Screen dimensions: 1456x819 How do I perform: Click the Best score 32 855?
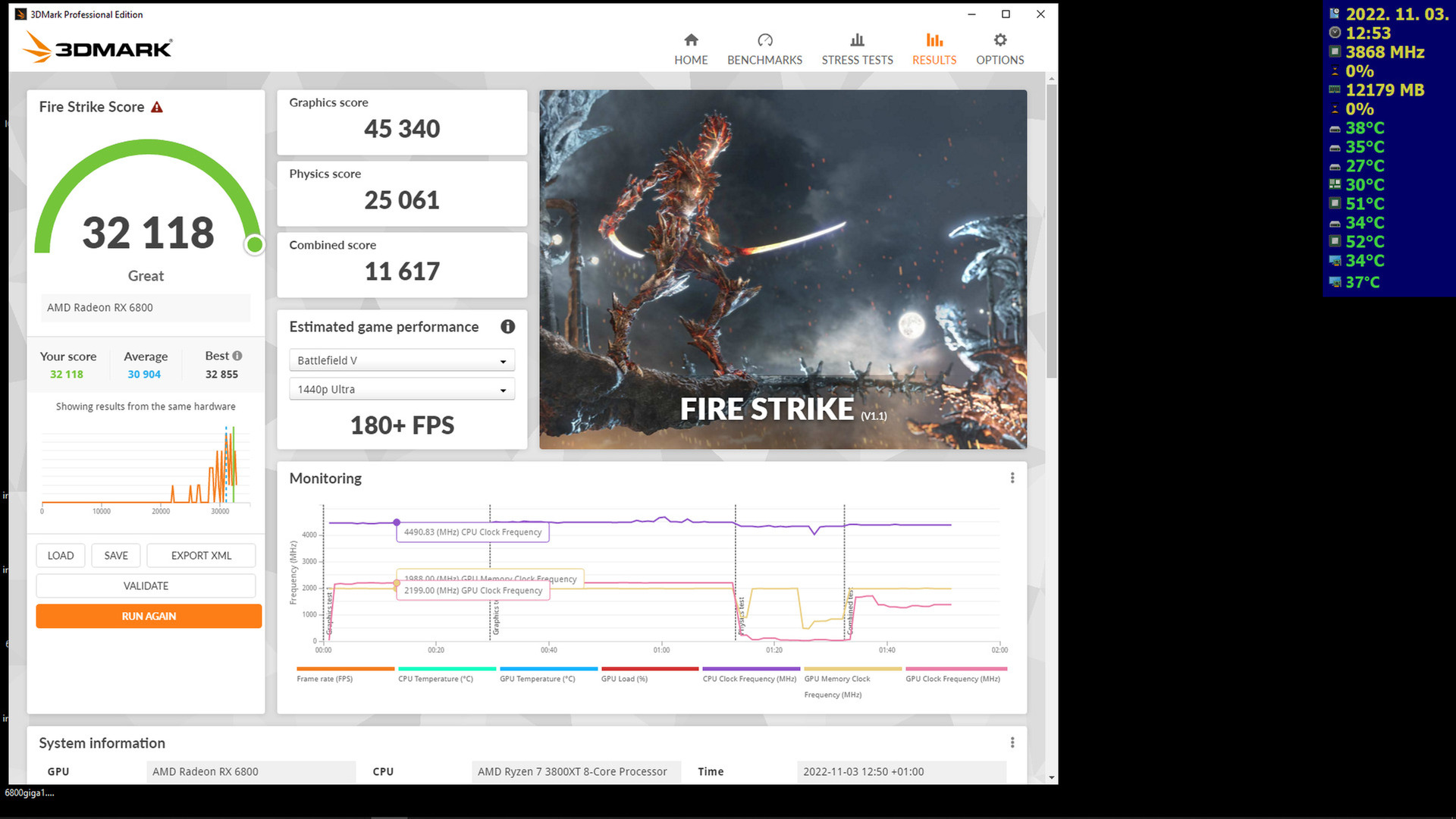(221, 374)
